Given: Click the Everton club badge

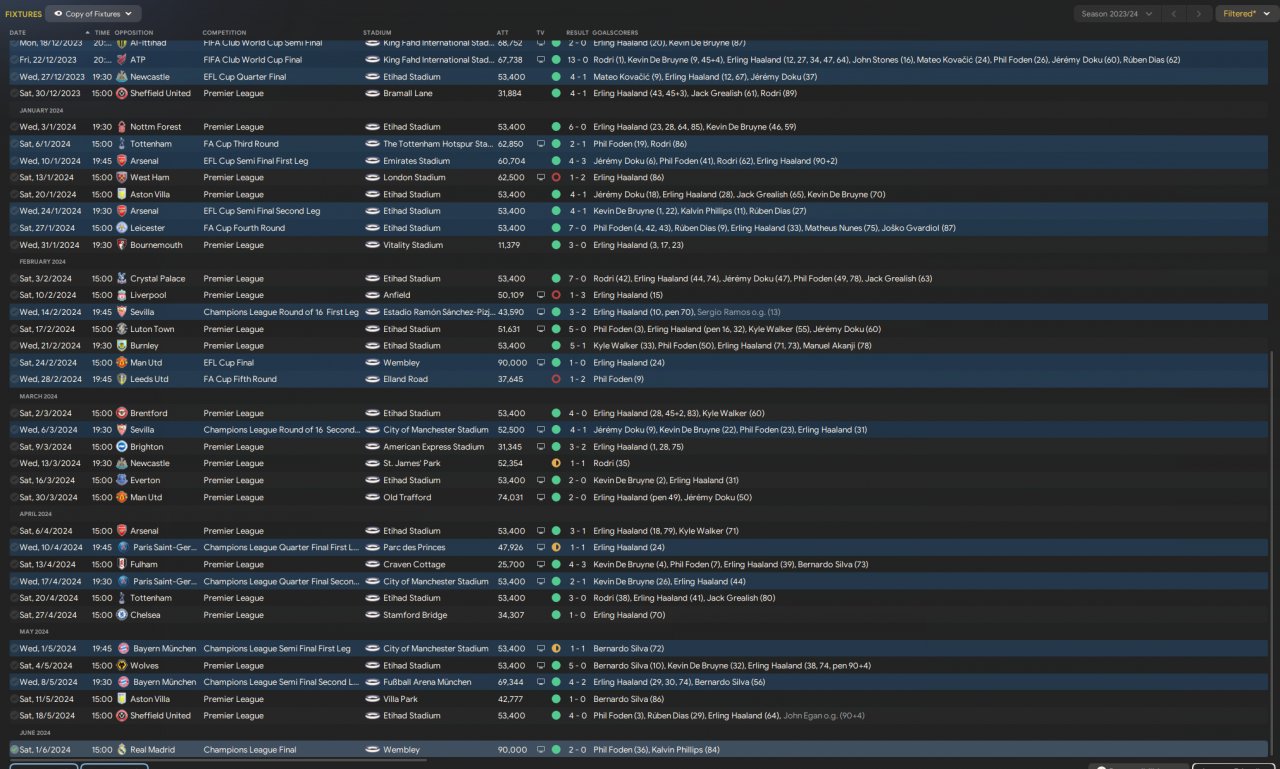Looking at the screenshot, I should [x=121, y=481].
